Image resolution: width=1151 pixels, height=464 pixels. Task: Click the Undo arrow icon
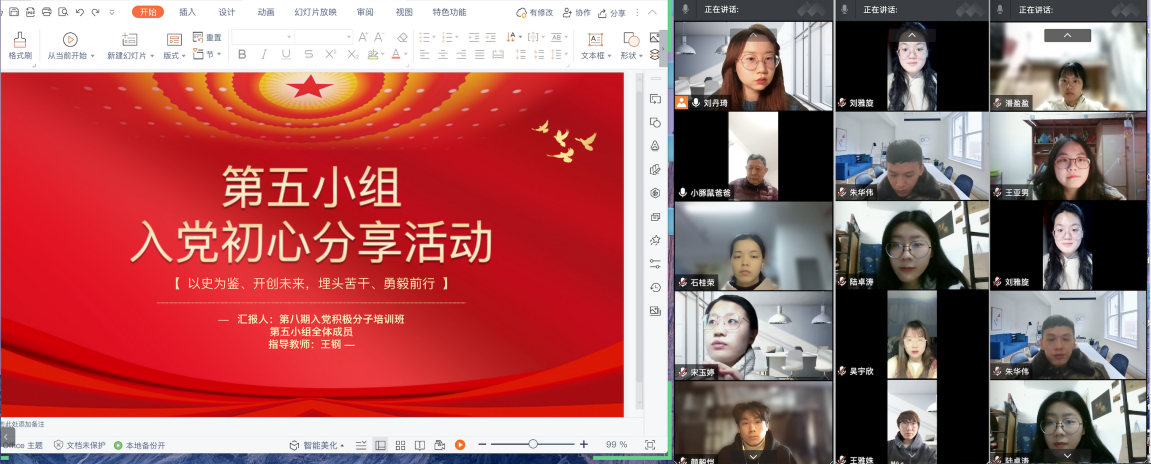79,12
